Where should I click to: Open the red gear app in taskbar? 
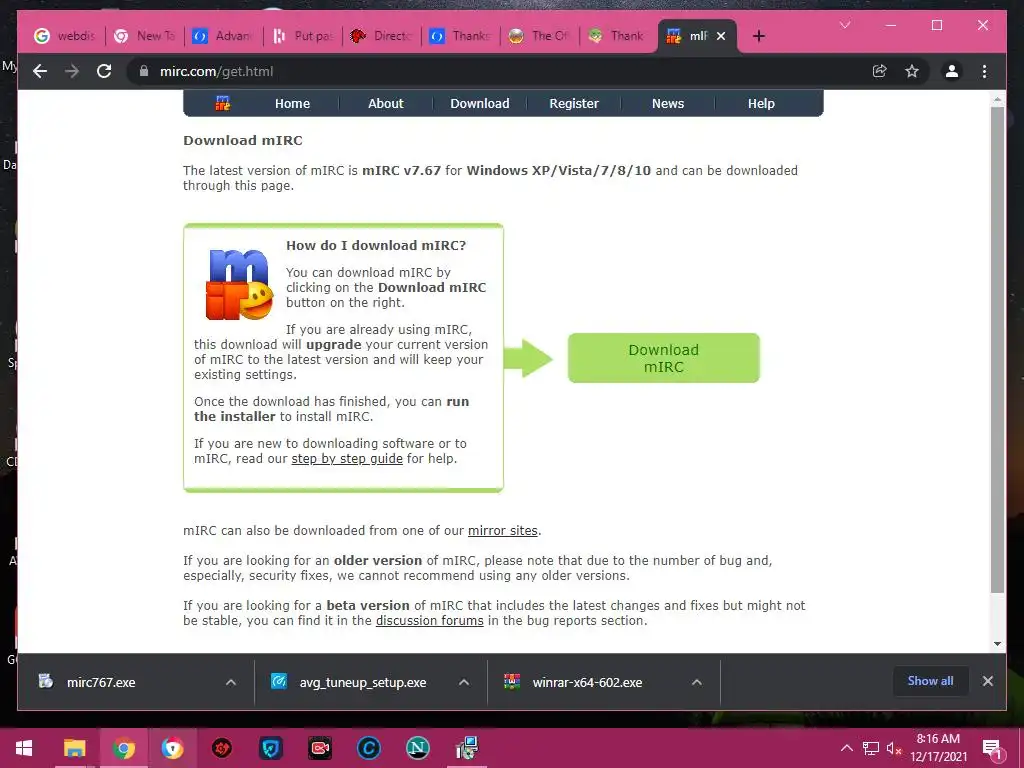tap(221, 748)
